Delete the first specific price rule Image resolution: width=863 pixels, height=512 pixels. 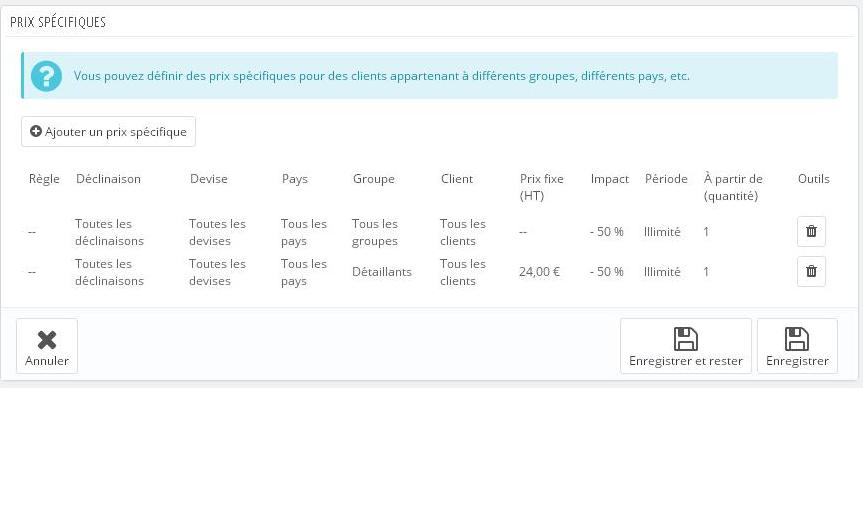[x=811, y=231]
